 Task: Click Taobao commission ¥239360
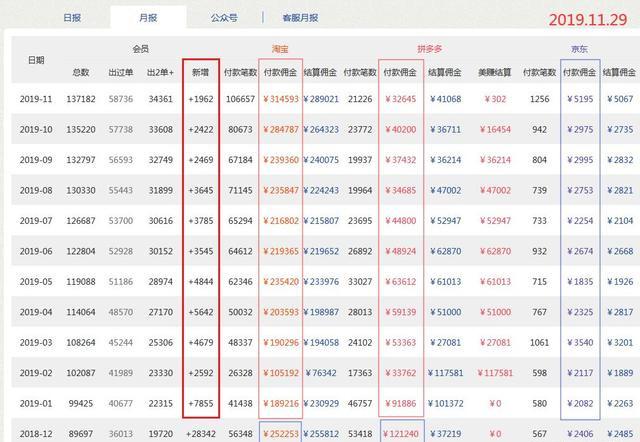point(281,160)
